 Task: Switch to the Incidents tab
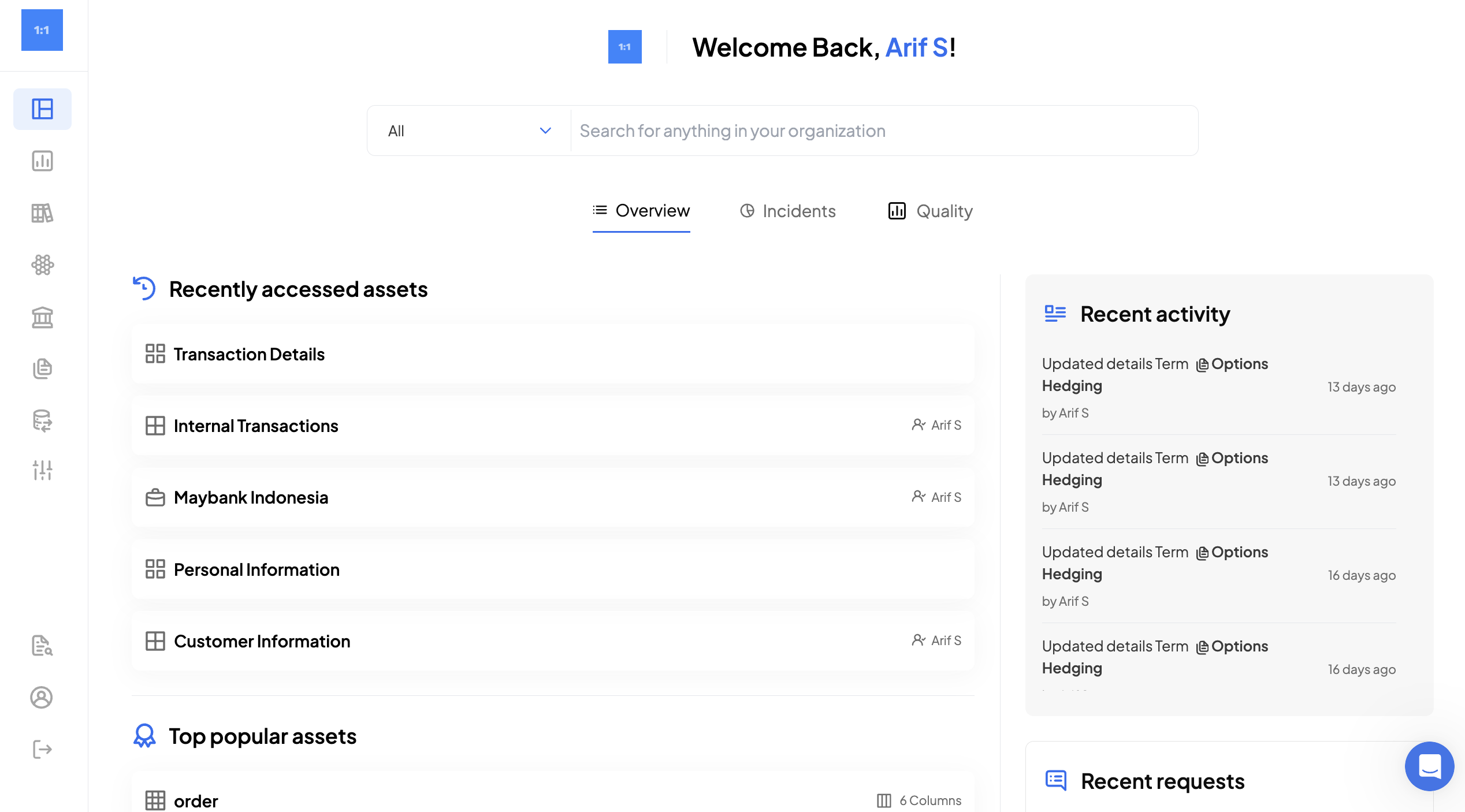pyautogui.click(x=787, y=211)
